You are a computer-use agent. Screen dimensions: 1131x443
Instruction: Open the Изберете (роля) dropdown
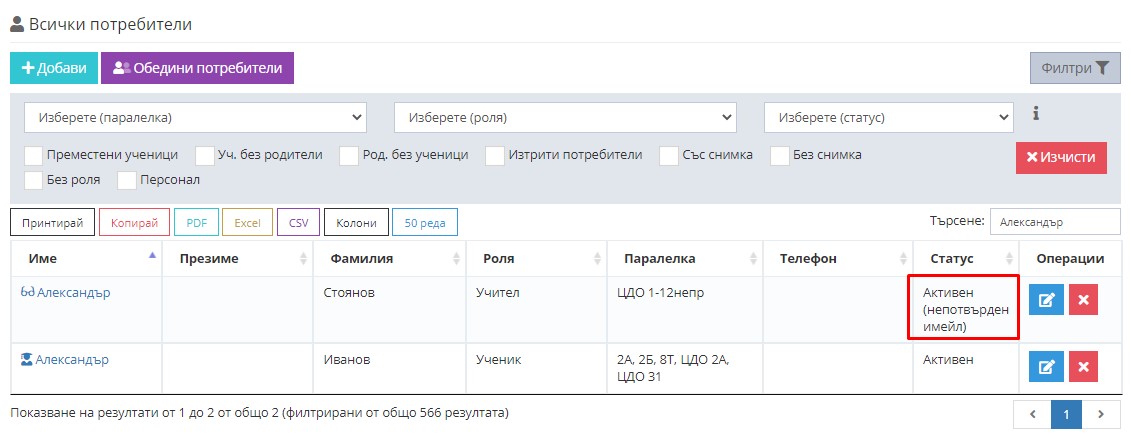(565, 117)
